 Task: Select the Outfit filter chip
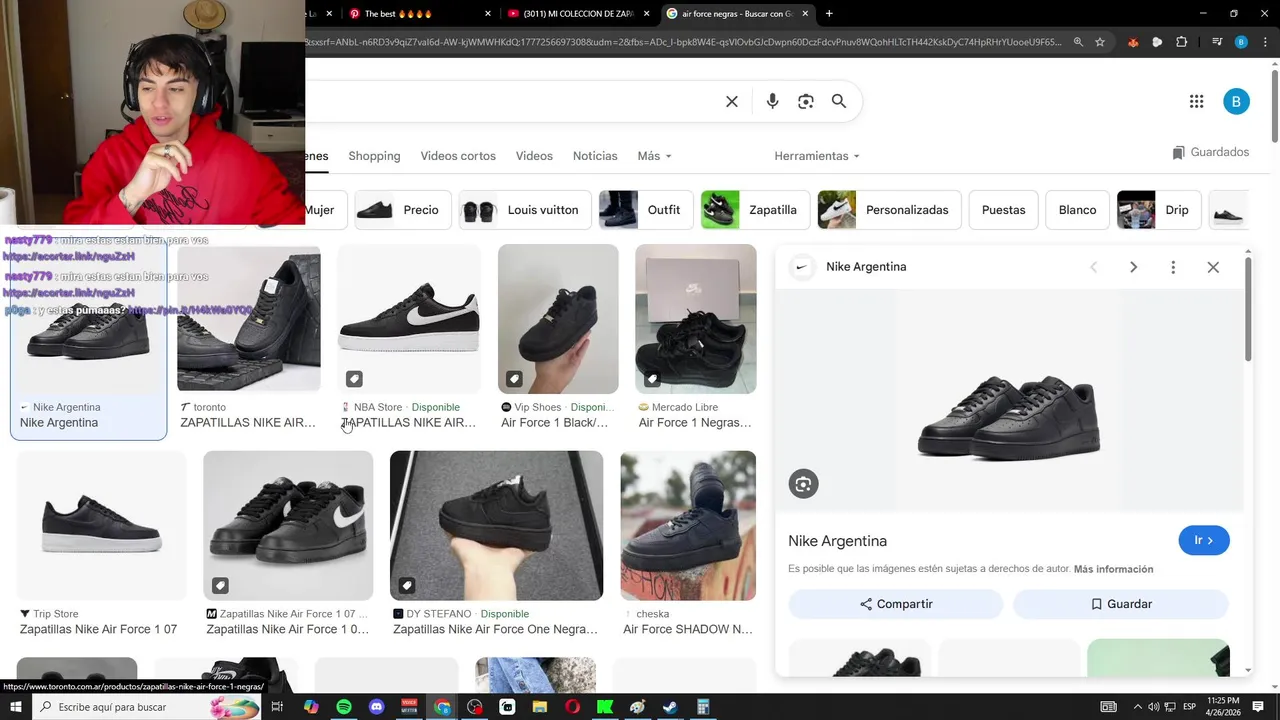tap(646, 210)
